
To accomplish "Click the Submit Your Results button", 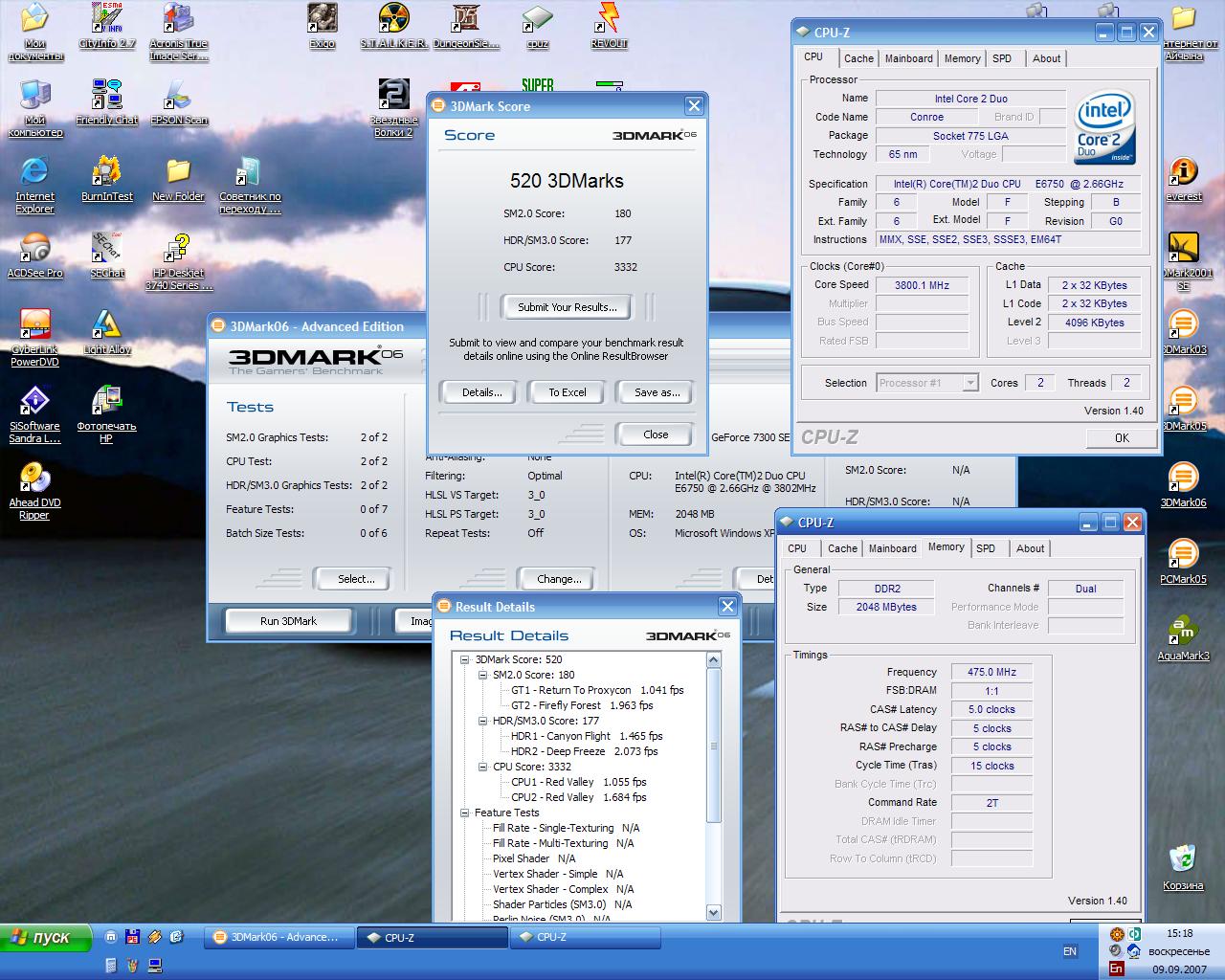I will tap(568, 307).
